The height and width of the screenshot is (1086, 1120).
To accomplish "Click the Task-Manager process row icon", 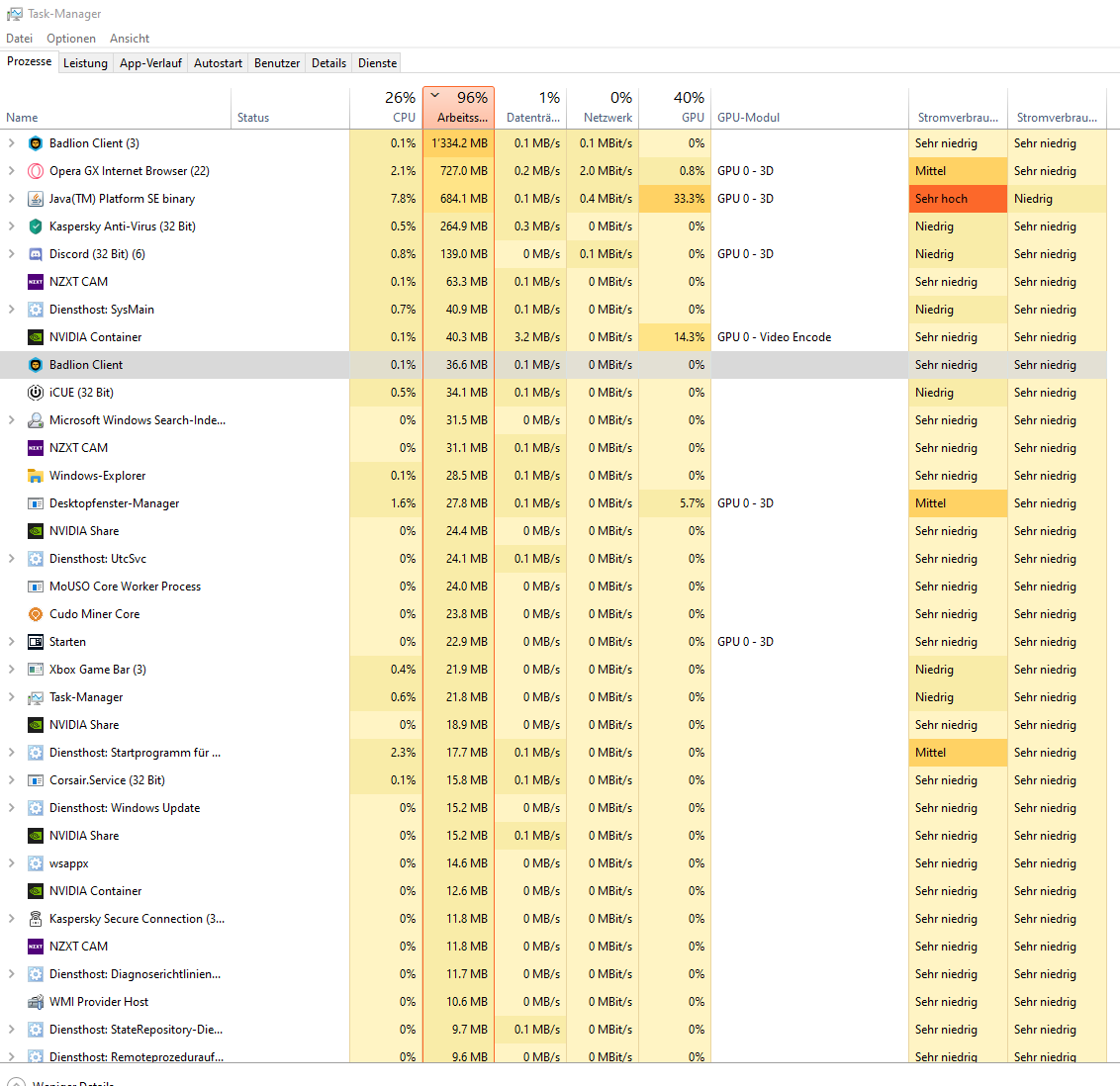I will pyautogui.click(x=35, y=697).
